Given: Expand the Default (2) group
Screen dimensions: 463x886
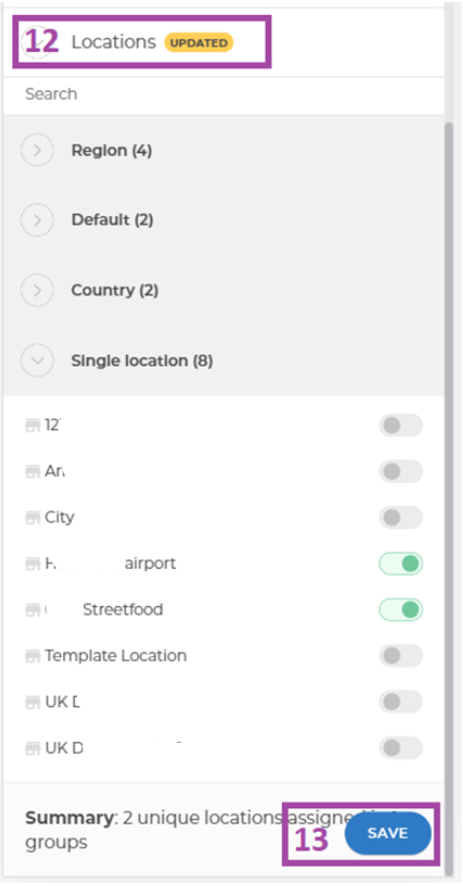Looking at the screenshot, I should click(37, 220).
